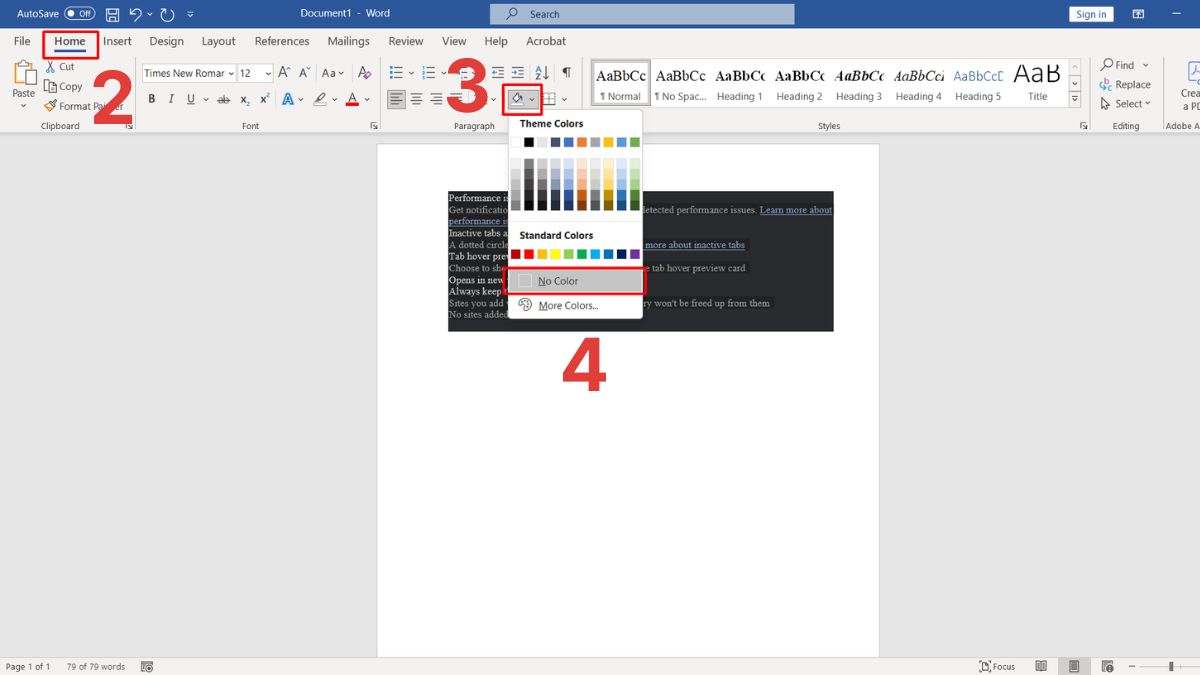Image resolution: width=1200 pixels, height=675 pixels.
Task: Click the Show/Hide paragraph marks icon
Action: pyautogui.click(x=566, y=73)
